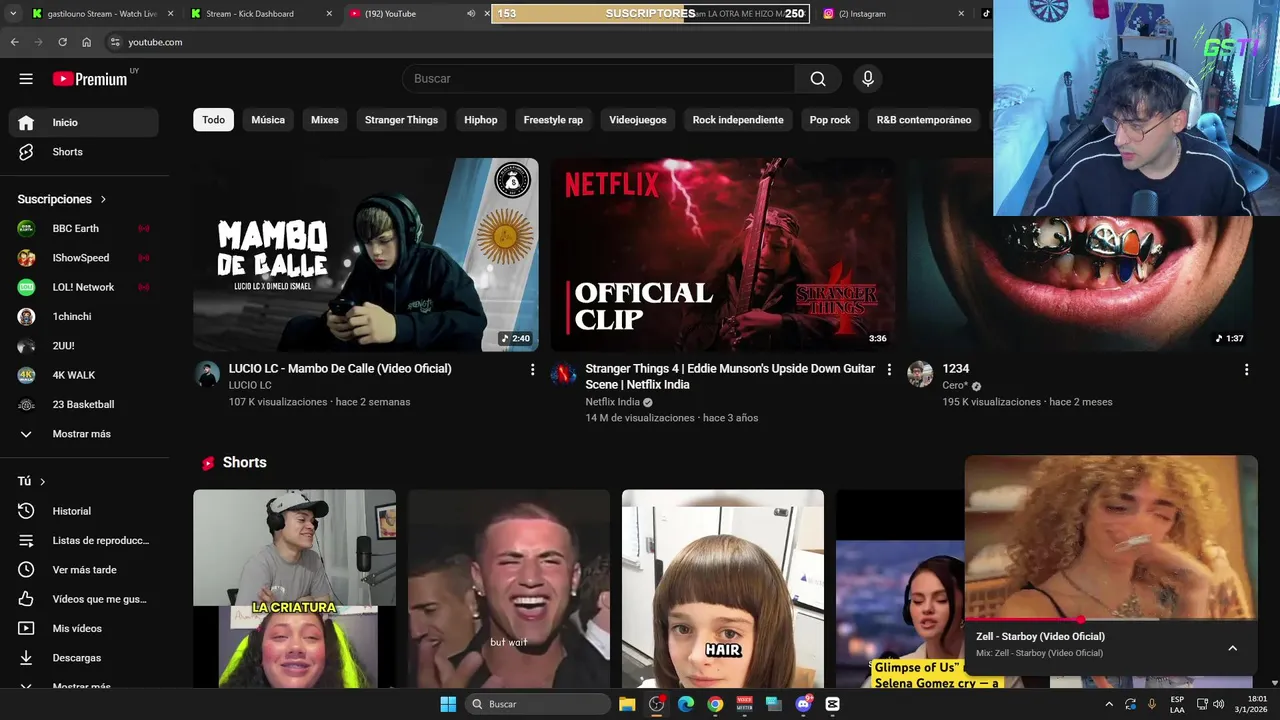Viewport: 1280px width, 720px height.
Task: Open Mis vídeos section
Action: pyautogui.click(x=84, y=628)
